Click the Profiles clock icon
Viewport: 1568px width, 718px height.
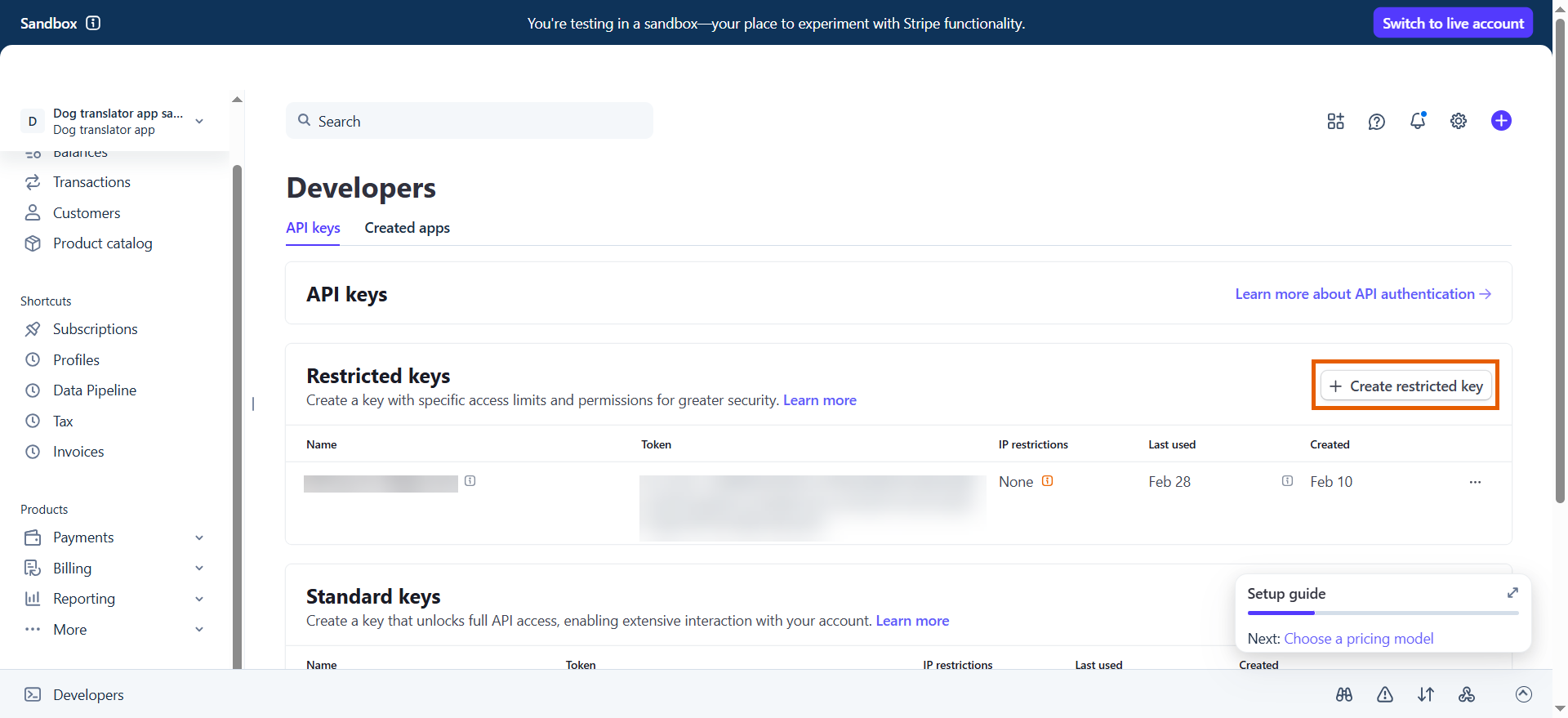(x=33, y=360)
